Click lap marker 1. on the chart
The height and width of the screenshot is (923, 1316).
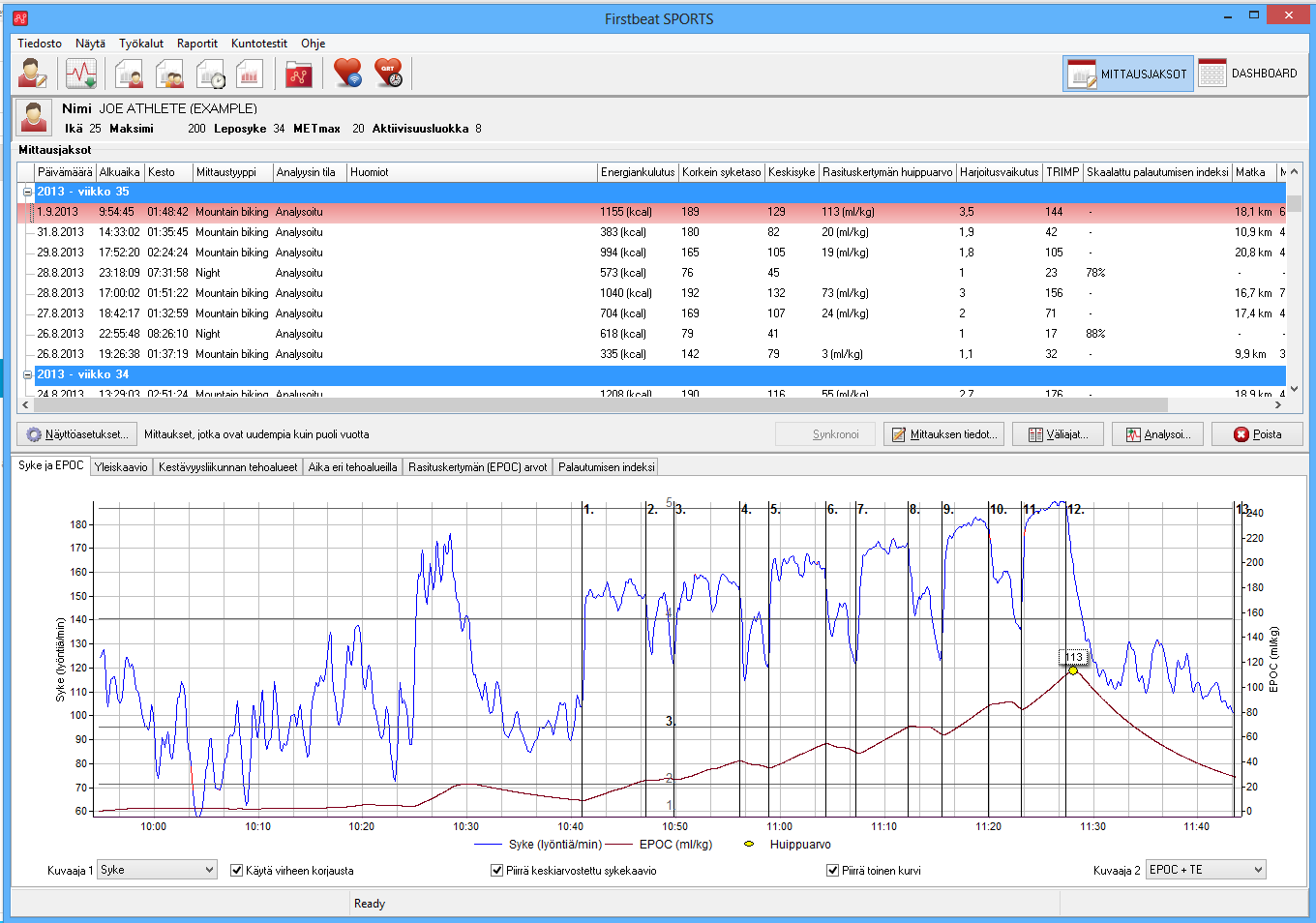[x=588, y=509]
